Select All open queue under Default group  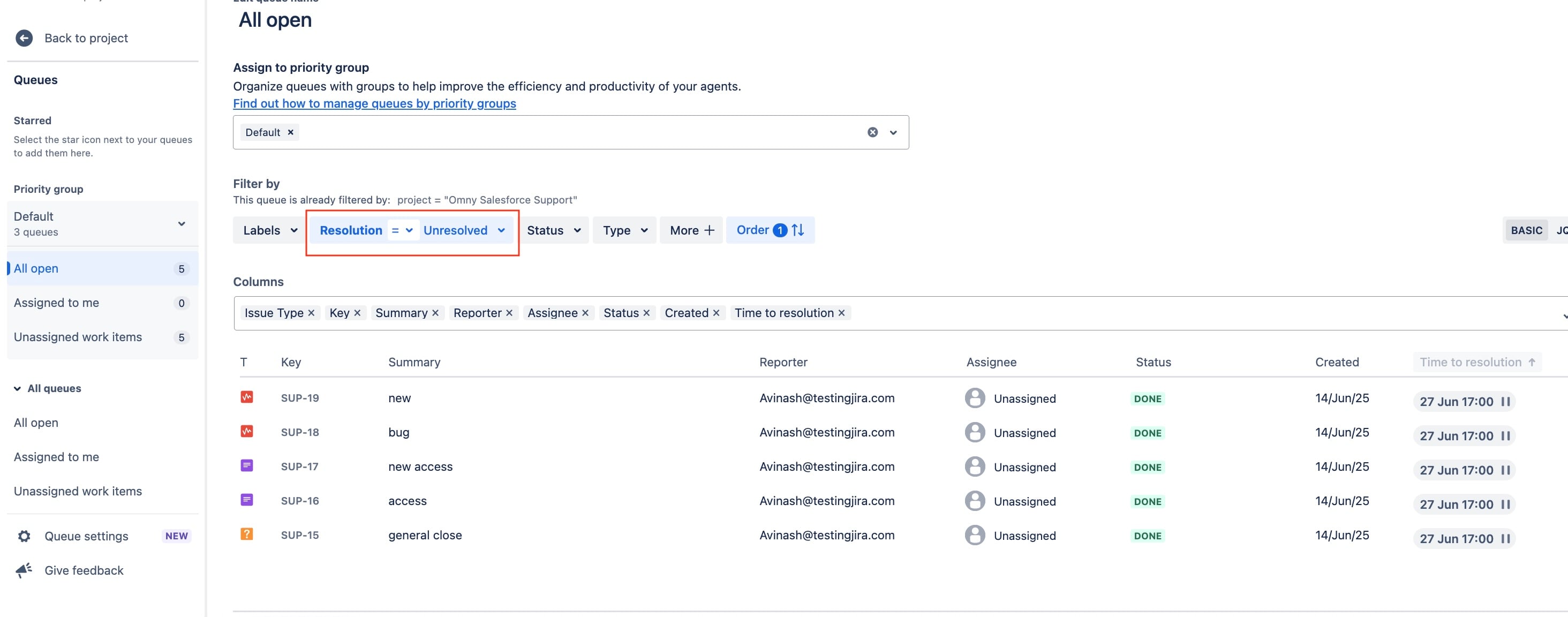(102, 268)
